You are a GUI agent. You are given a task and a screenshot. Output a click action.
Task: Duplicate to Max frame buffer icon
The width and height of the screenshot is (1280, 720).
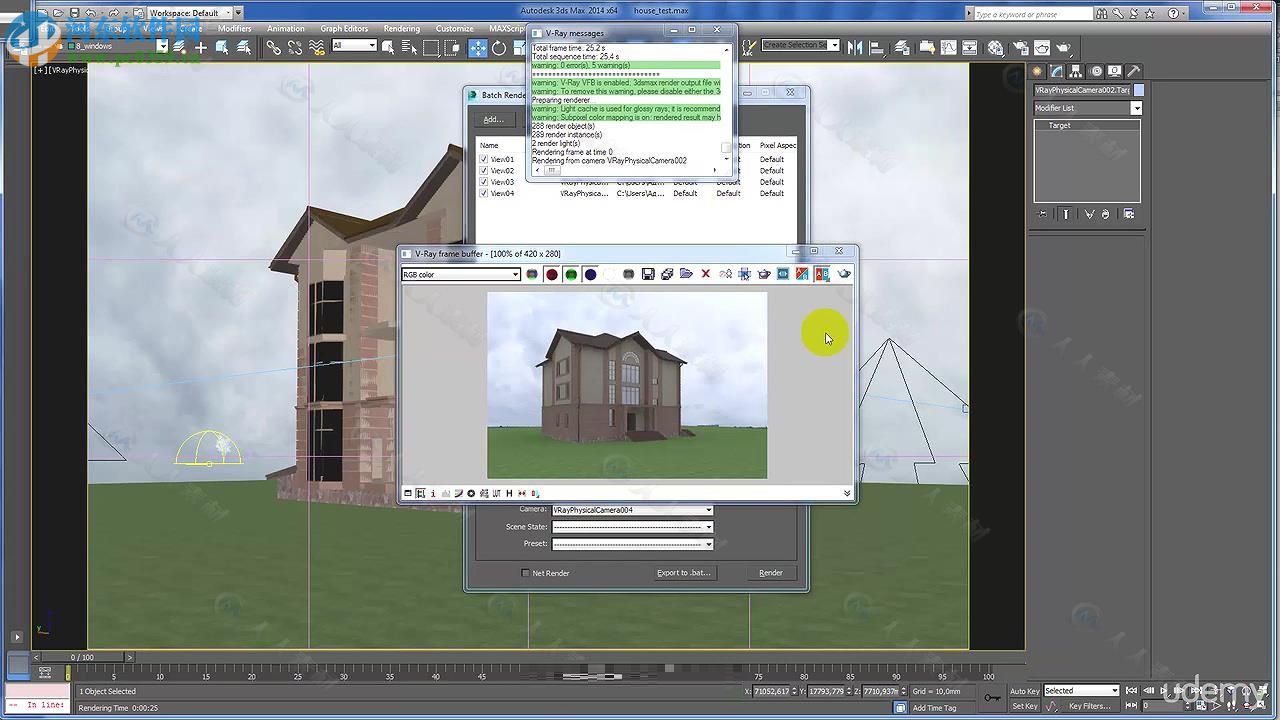pos(725,274)
